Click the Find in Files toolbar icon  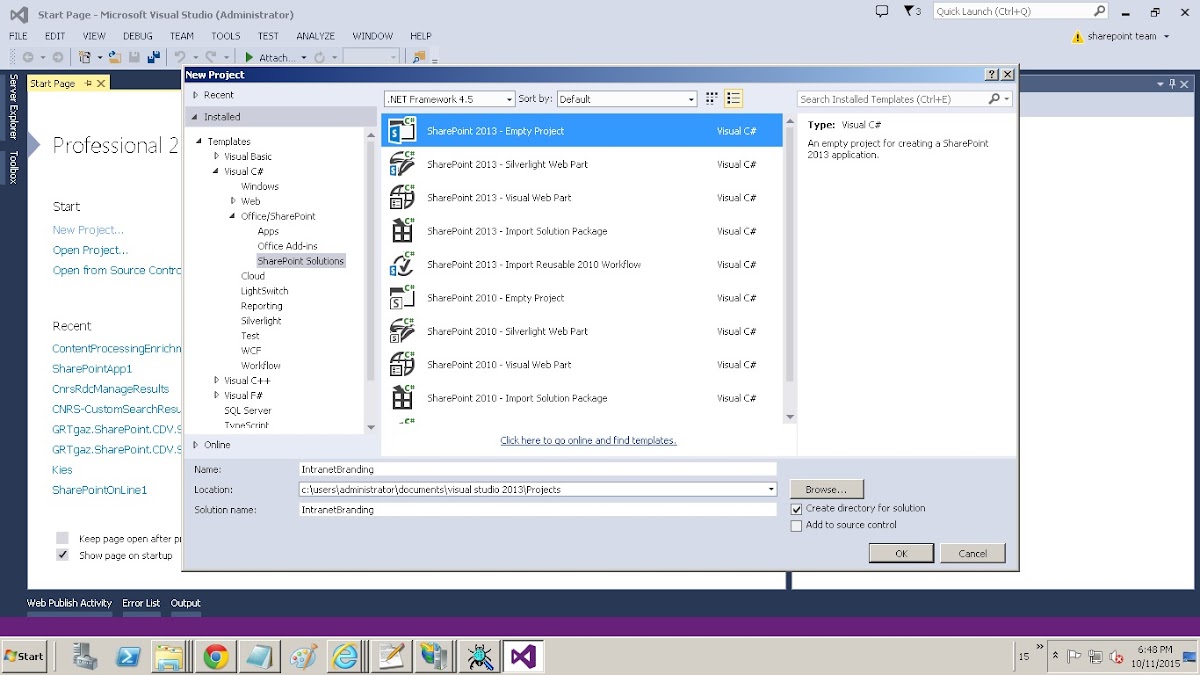pos(419,57)
